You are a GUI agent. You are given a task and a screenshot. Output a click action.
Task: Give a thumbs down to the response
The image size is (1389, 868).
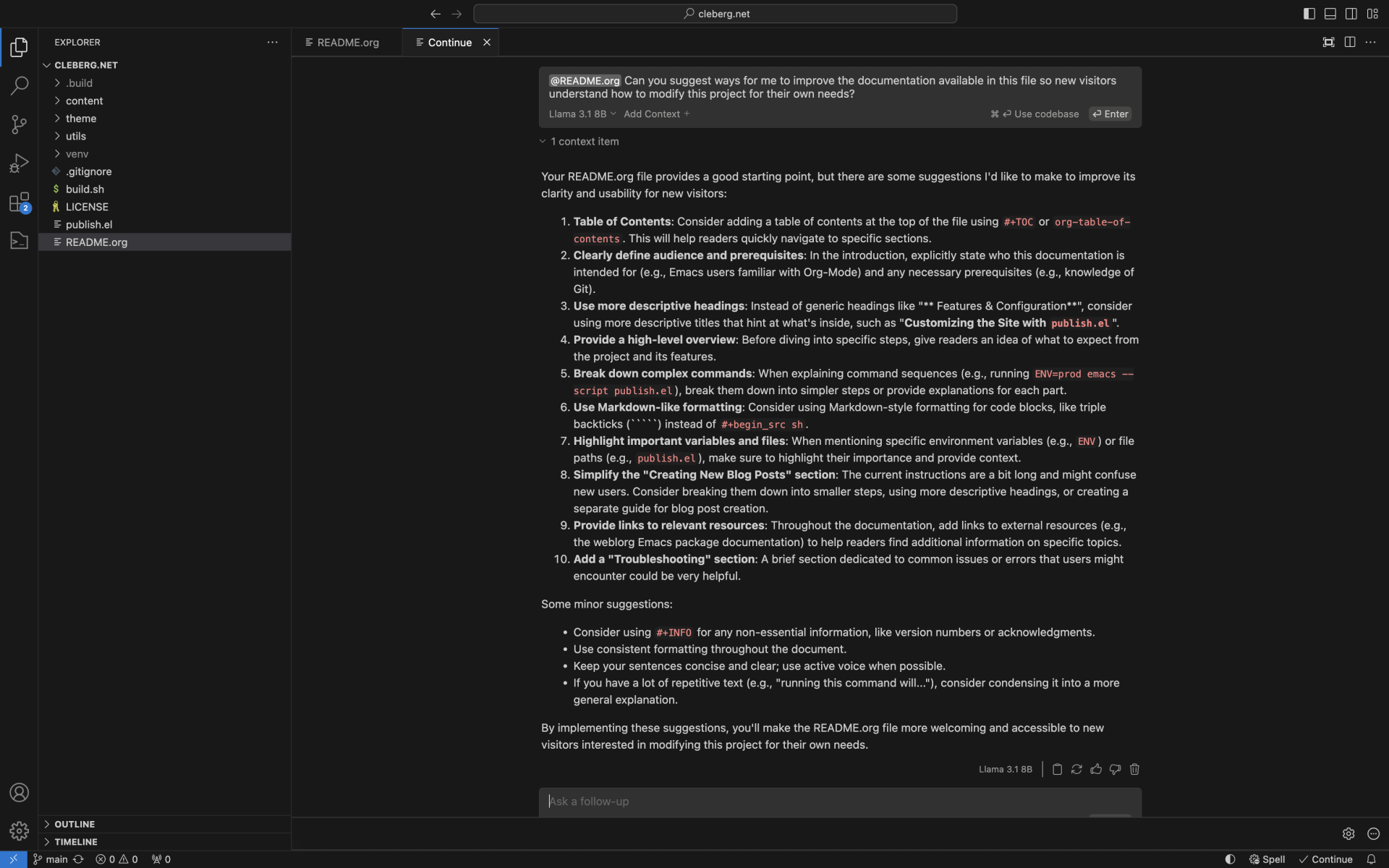(1116, 769)
